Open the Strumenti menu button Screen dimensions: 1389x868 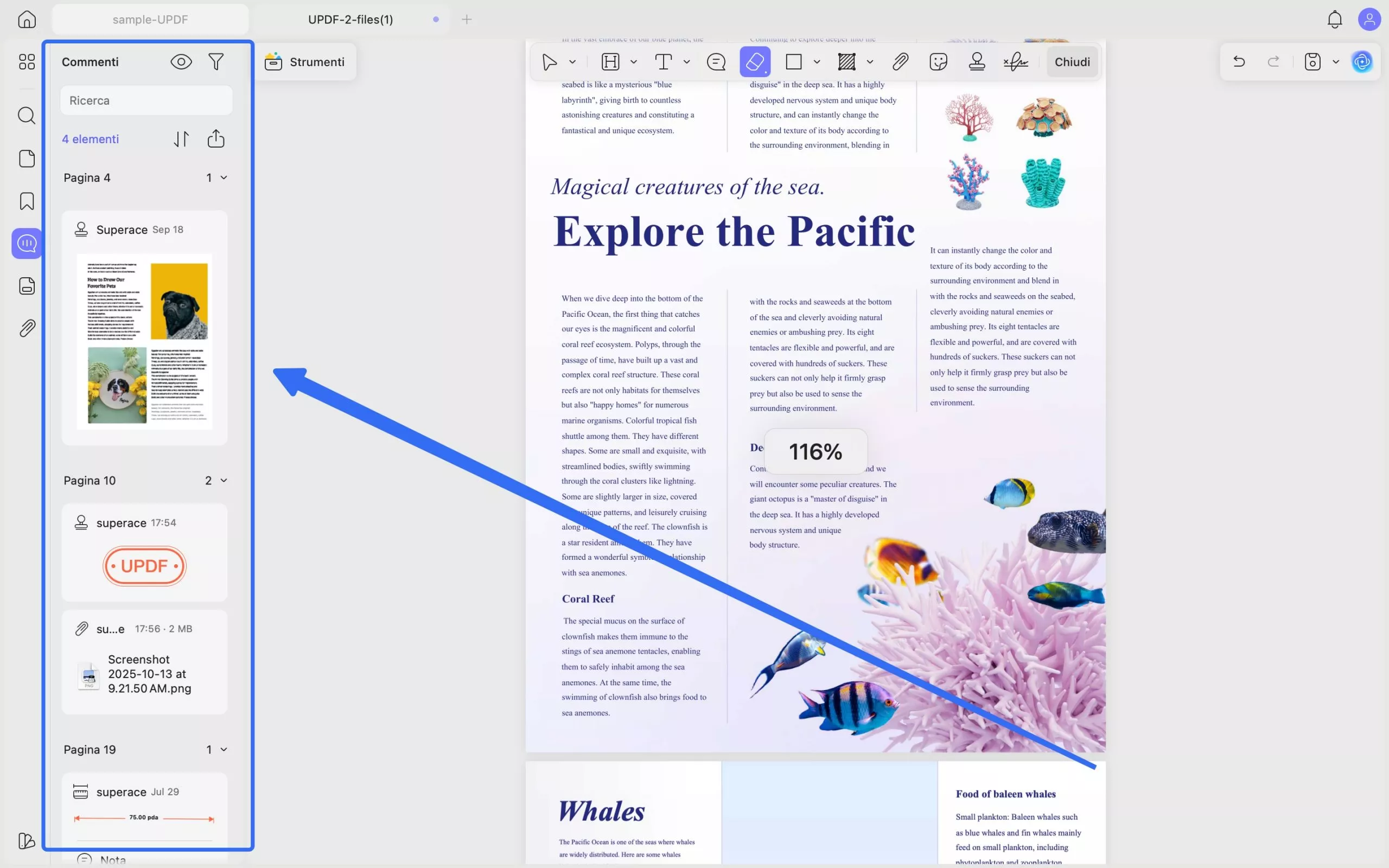(305, 61)
